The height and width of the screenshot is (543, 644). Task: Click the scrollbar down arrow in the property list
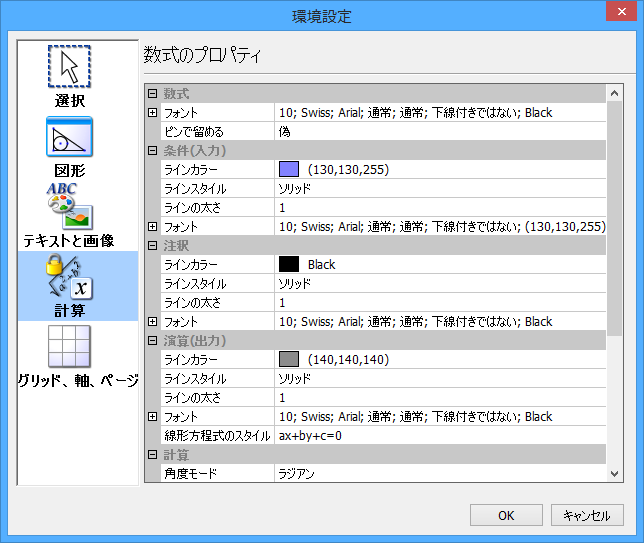tap(614, 473)
